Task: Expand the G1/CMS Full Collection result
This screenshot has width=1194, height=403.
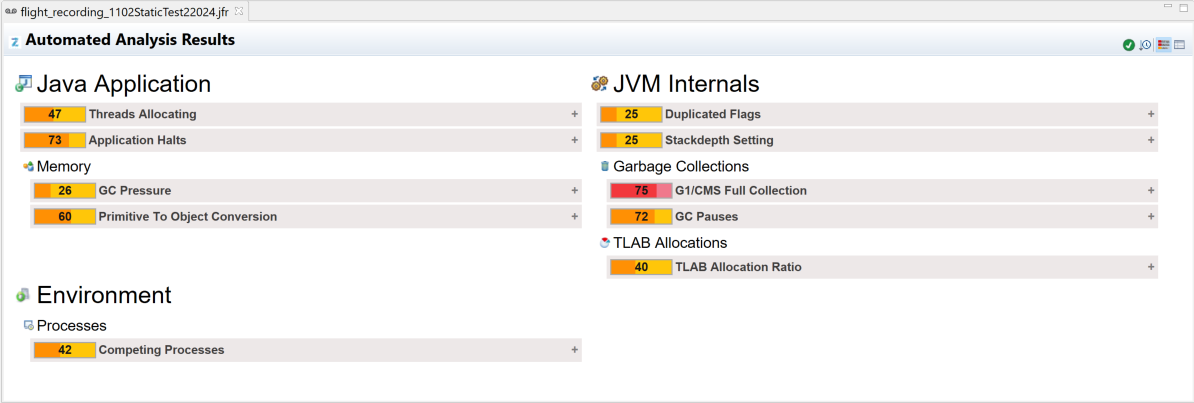Action: 1151,190
